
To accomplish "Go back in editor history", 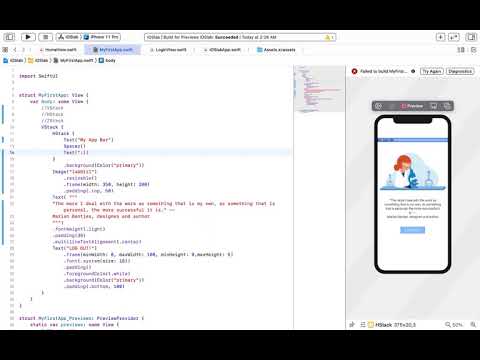I will coord(15,50).
